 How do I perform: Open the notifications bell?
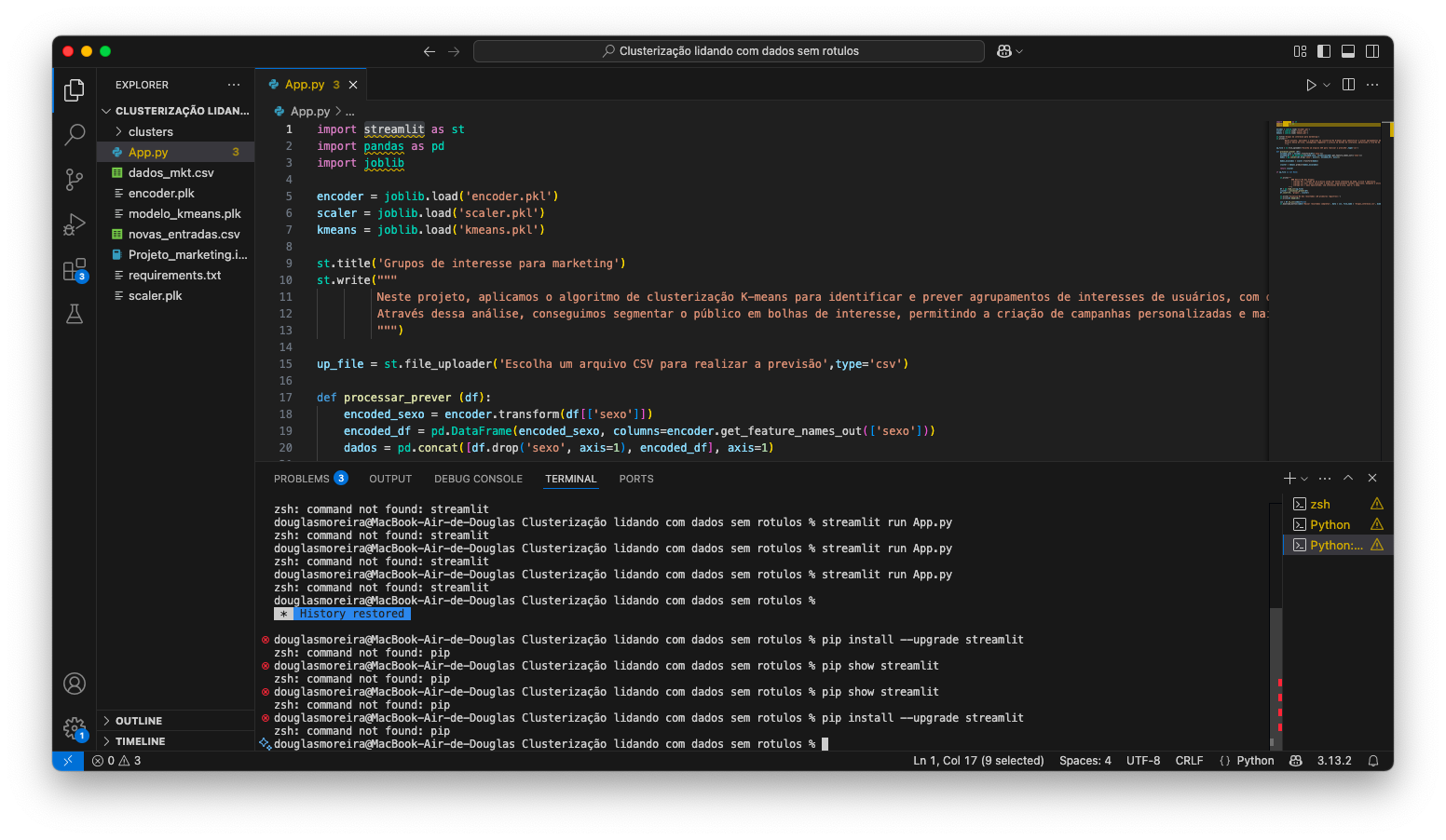[x=1373, y=761]
